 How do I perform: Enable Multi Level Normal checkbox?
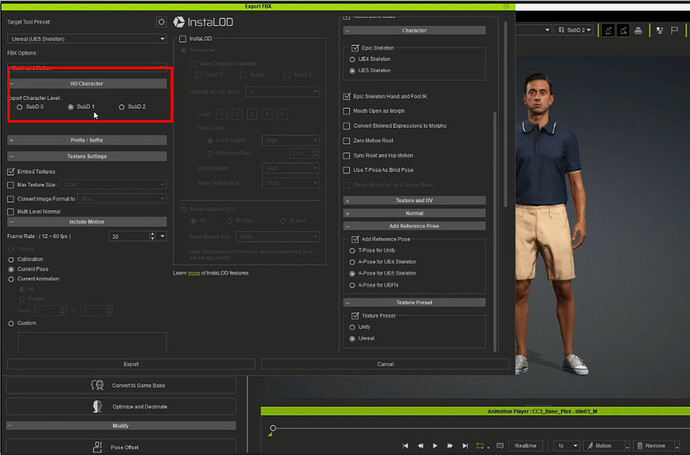[x=11, y=212]
